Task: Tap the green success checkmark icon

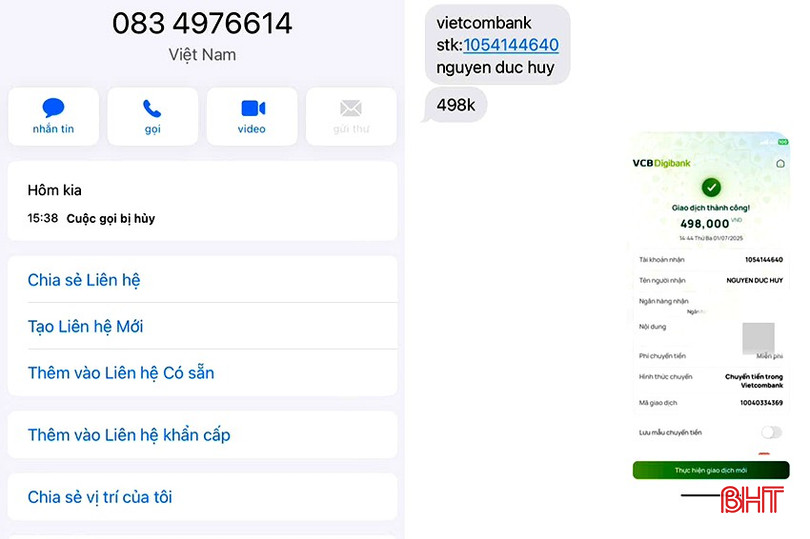Action: (711, 187)
